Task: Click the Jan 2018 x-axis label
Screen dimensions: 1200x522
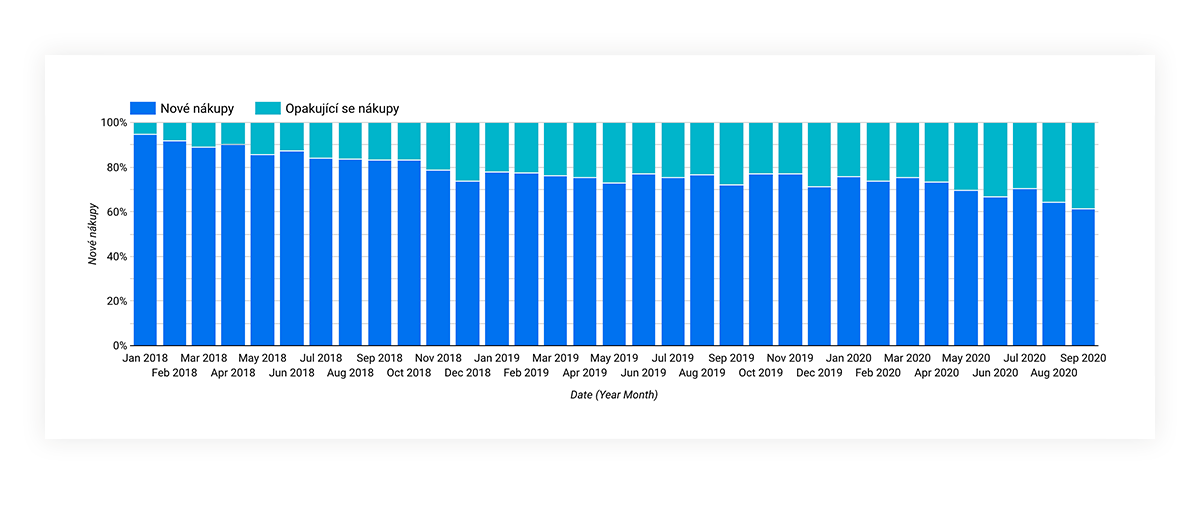Action: (x=145, y=357)
